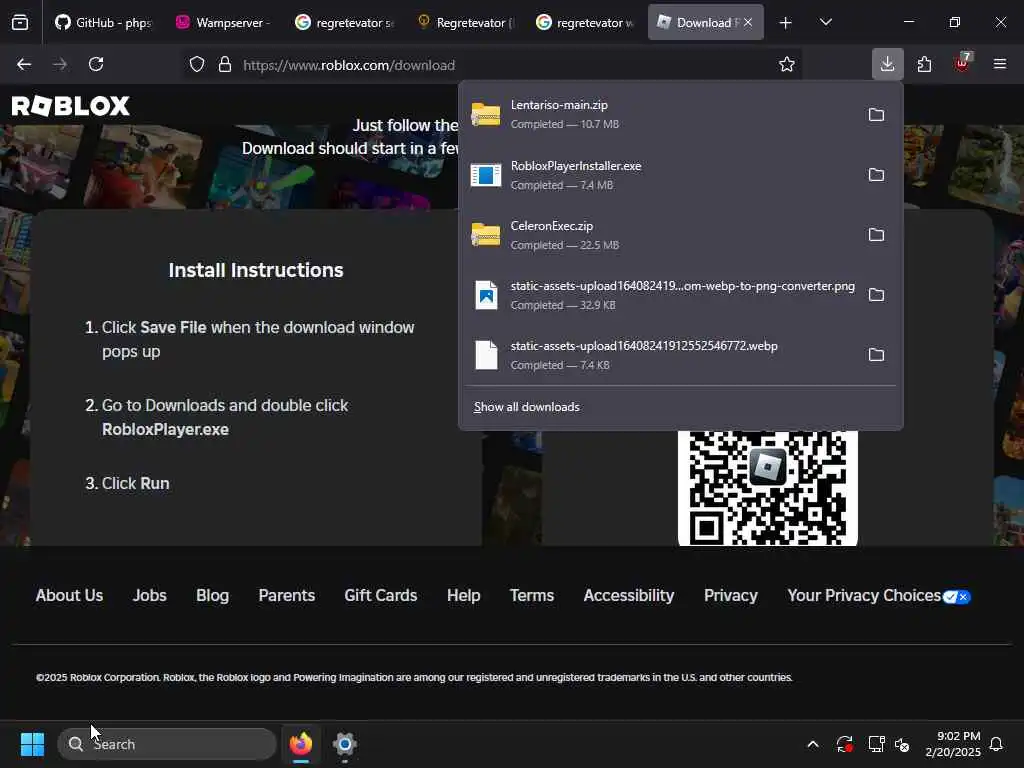
Task: Reload the Roblox download page
Action: click(x=96, y=64)
